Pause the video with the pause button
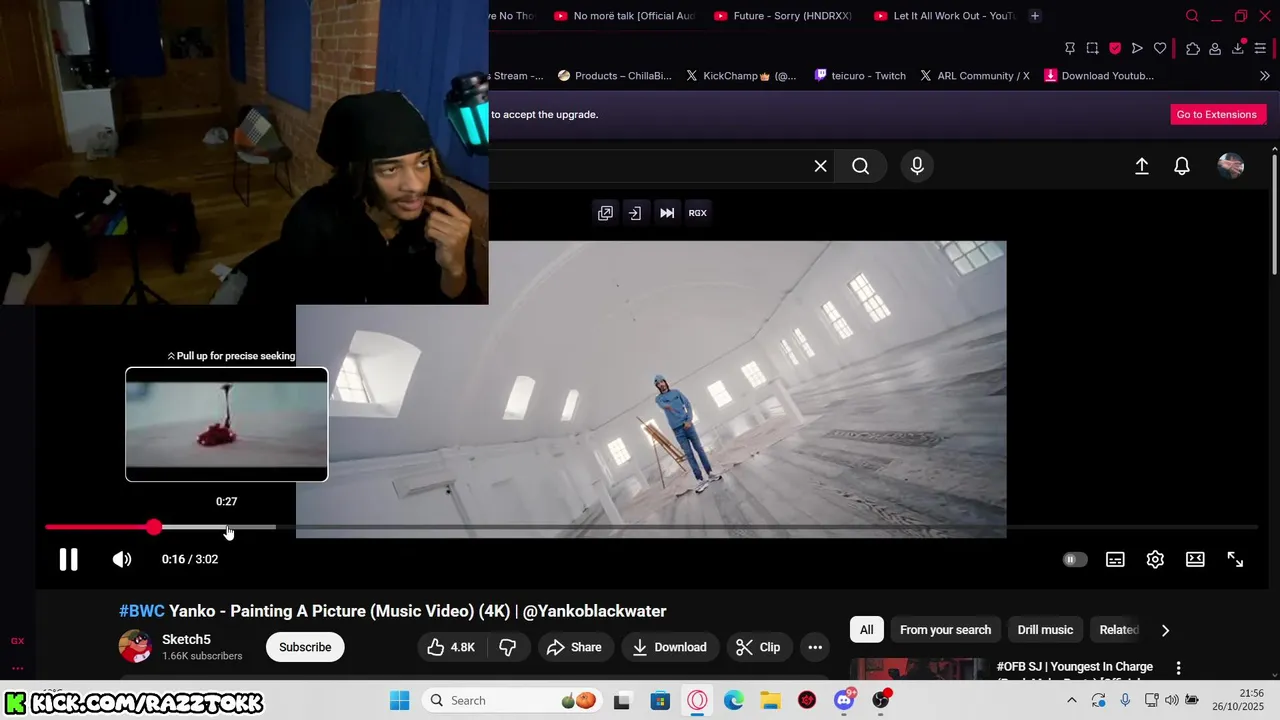Image resolution: width=1280 pixels, height=720 pixels. 68,559
